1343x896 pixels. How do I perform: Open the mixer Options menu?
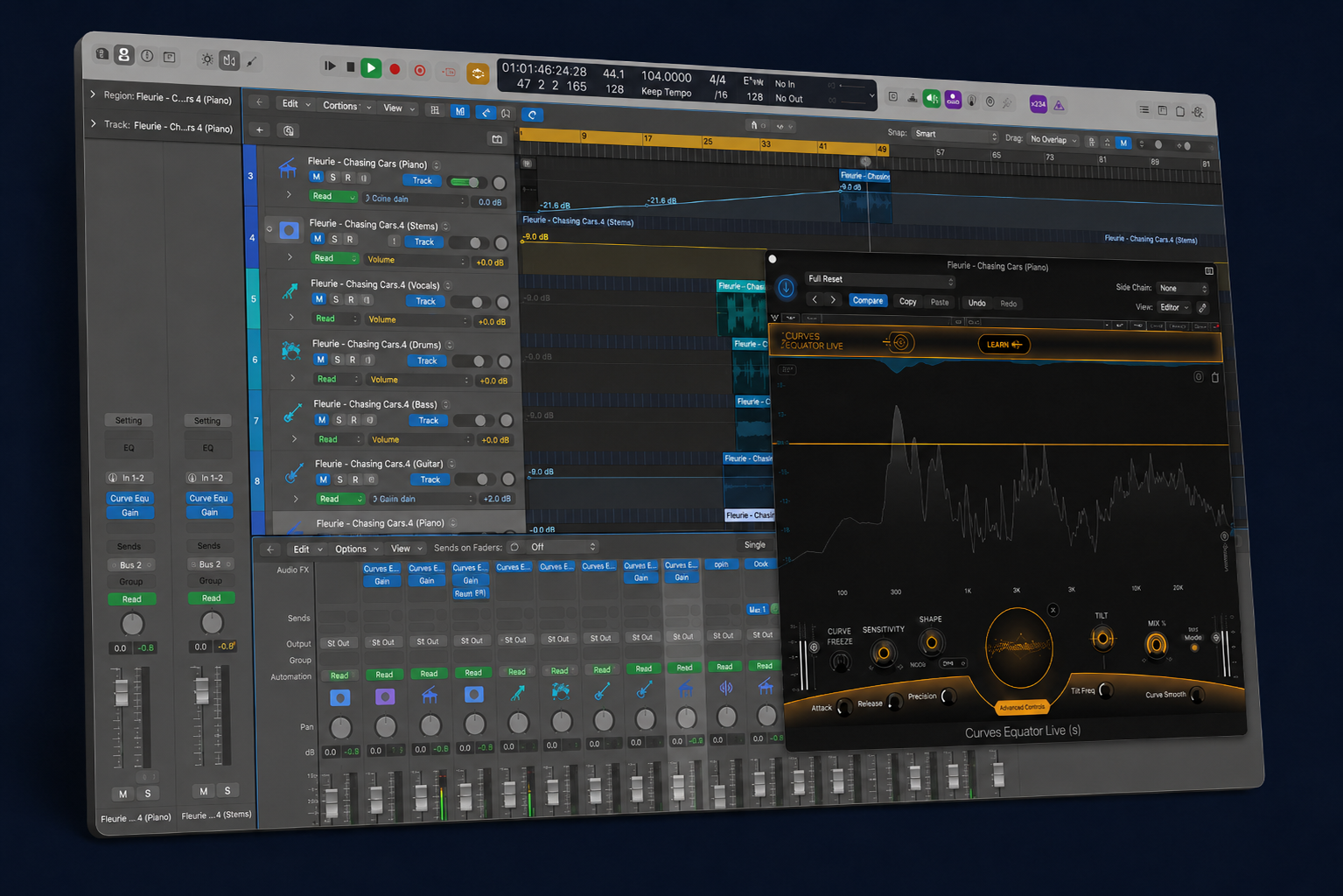pos(356,549)
